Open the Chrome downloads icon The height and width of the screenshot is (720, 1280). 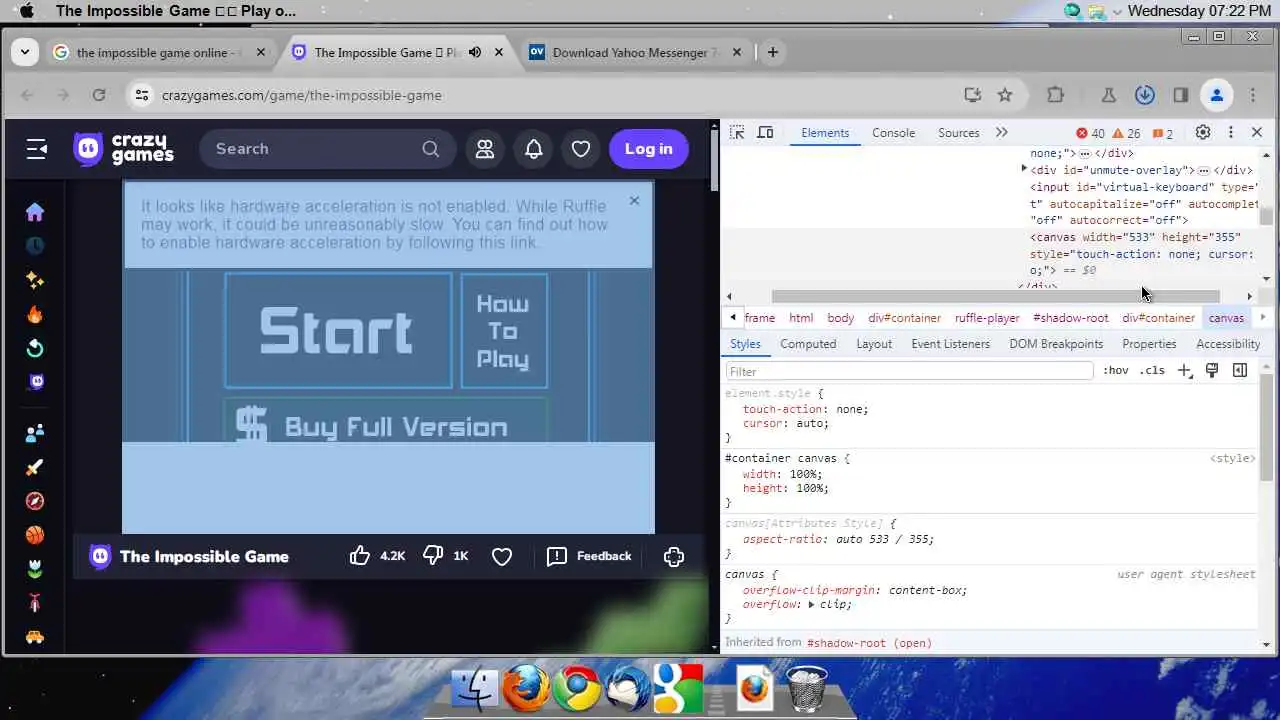click(1145, 95)
